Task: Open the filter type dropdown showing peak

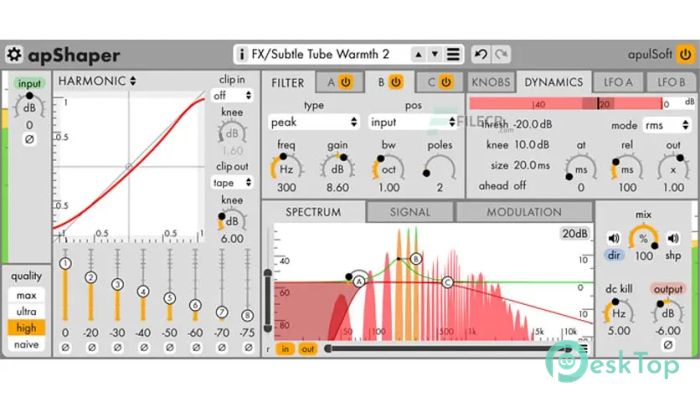Action: (313, 122)
